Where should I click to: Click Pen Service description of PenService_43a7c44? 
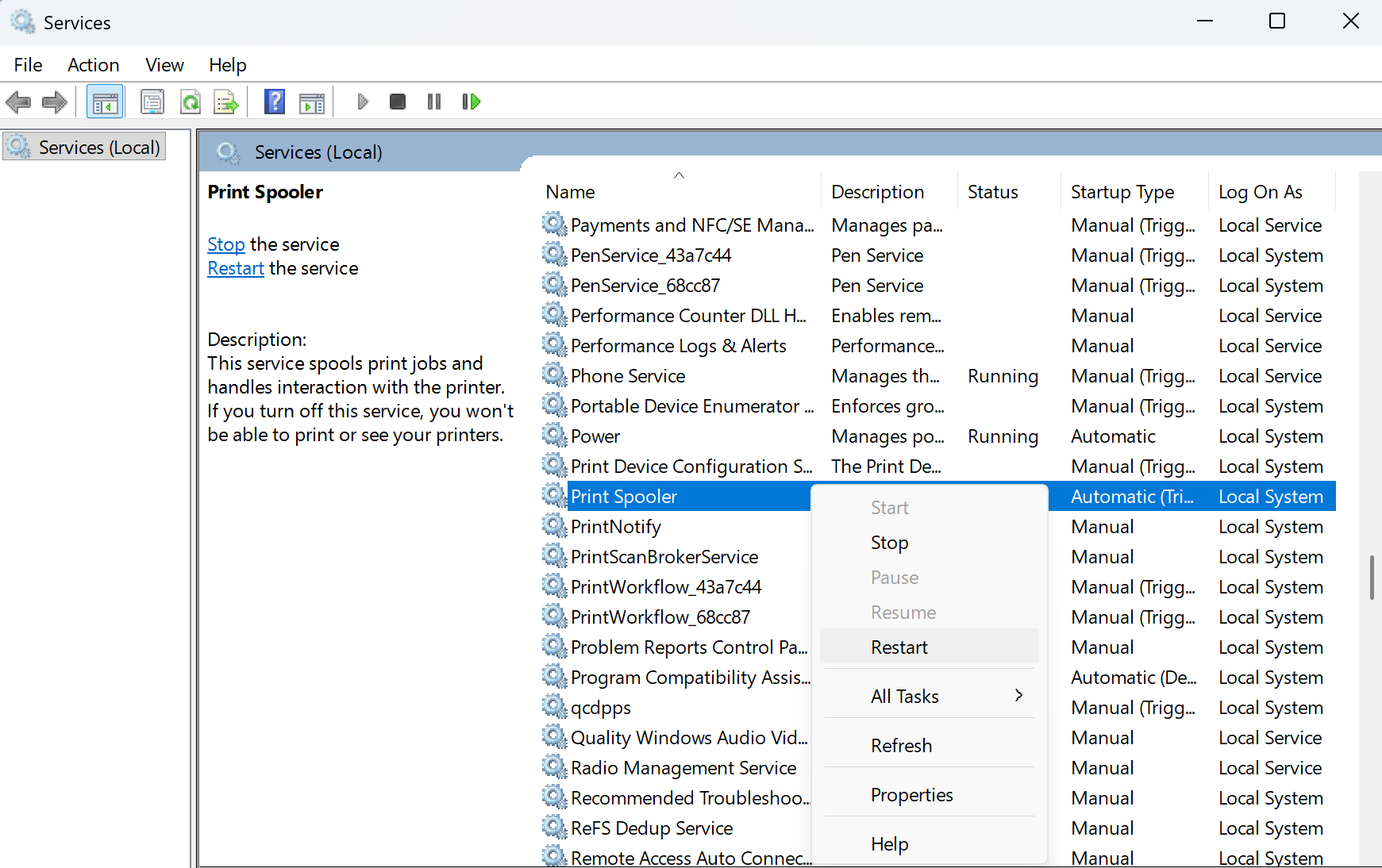877,255
